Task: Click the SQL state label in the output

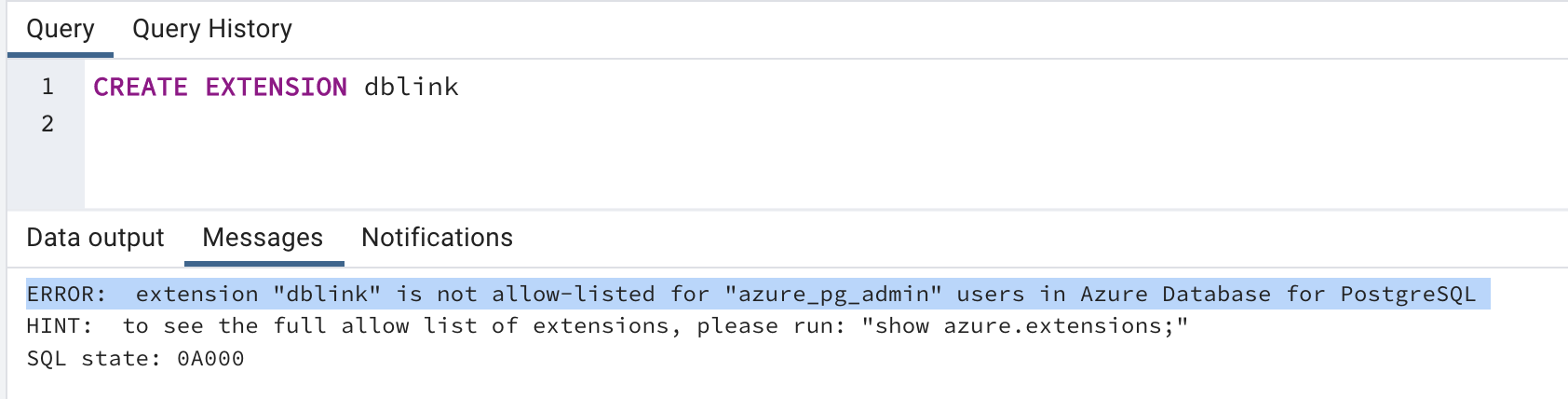Action: 93,359
